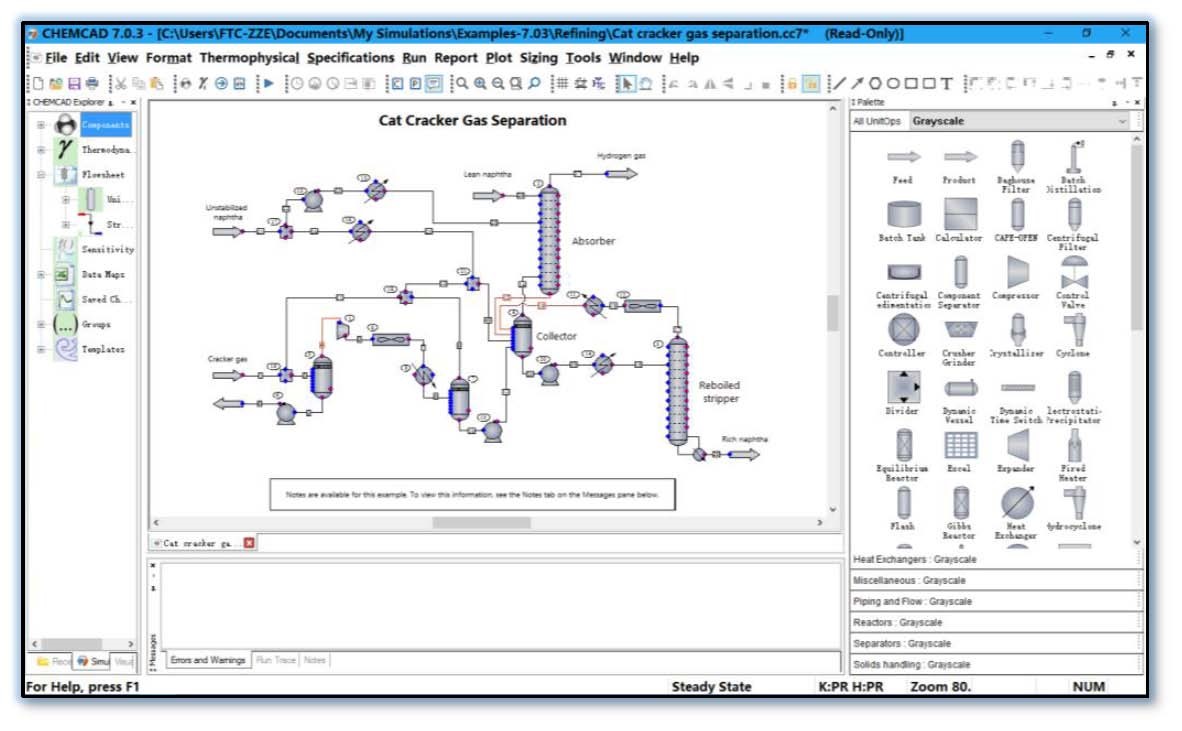The height and width of the screenshot is (731, 1182).
Task: Select the straight line drawing tool
Action: [838, 84]
